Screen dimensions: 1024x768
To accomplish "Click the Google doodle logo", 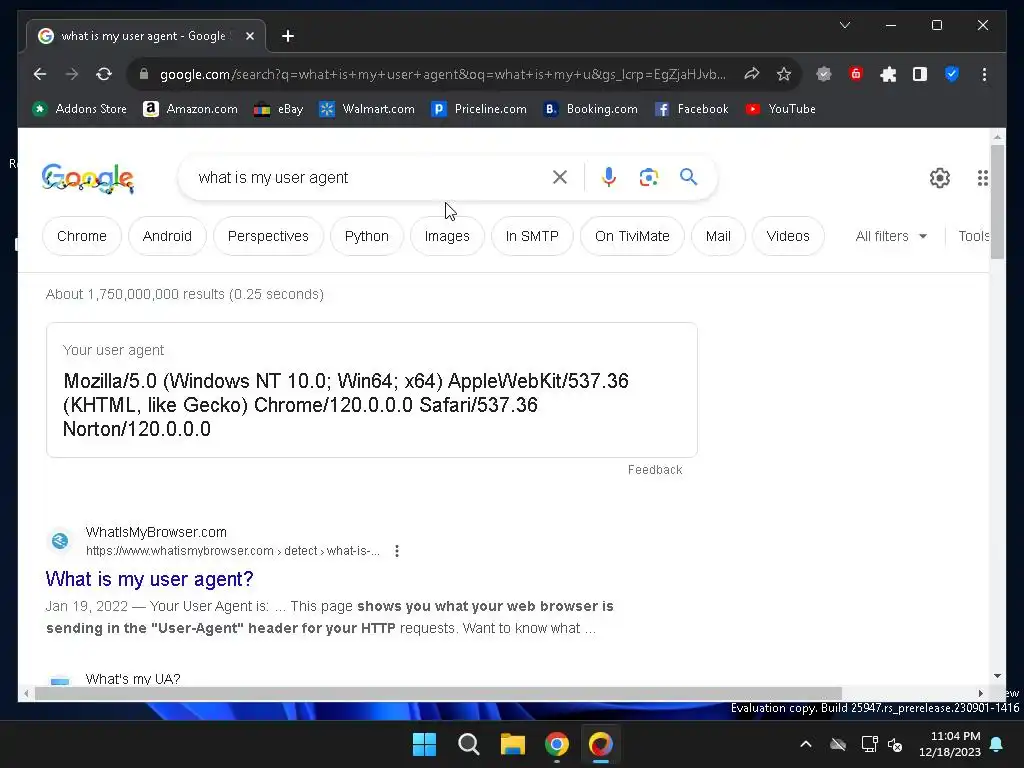I will tap(88, 178).
